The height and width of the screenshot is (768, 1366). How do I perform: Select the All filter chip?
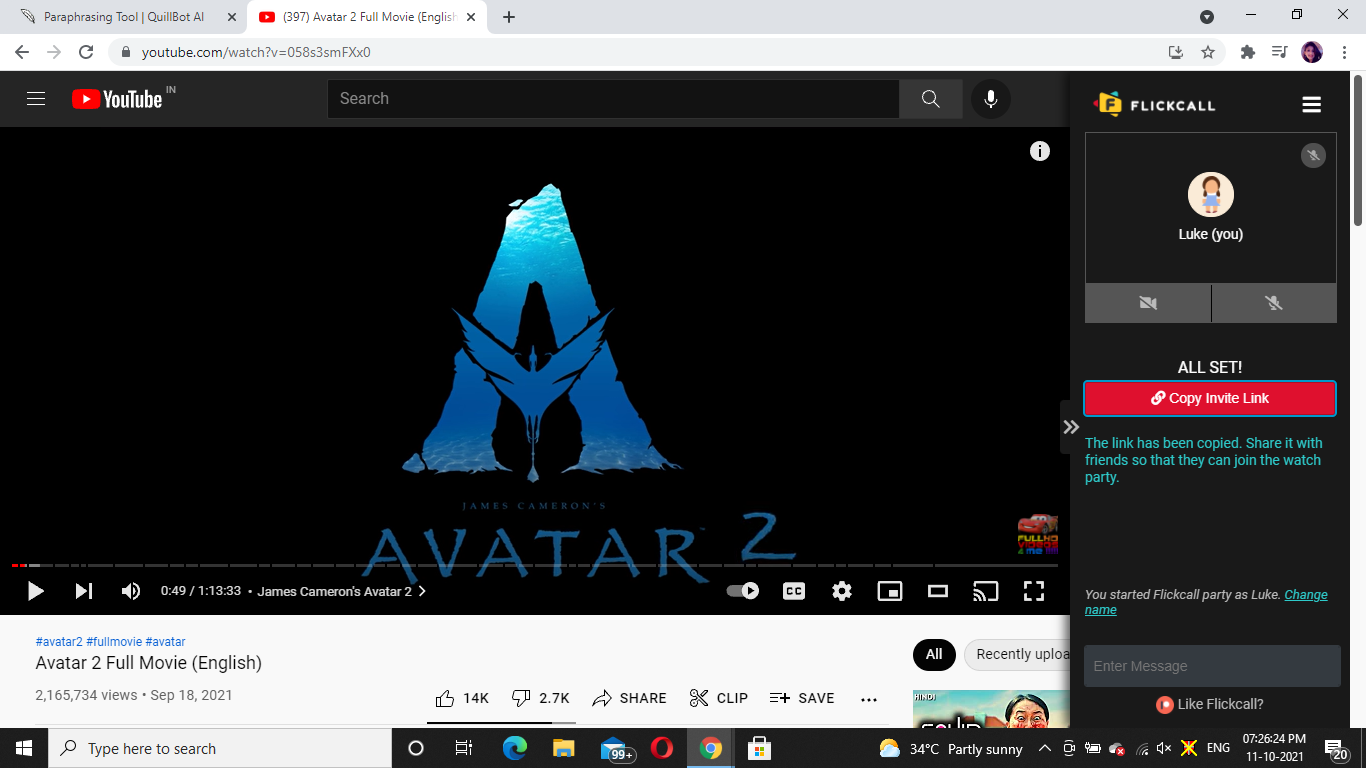click(934, 654)
